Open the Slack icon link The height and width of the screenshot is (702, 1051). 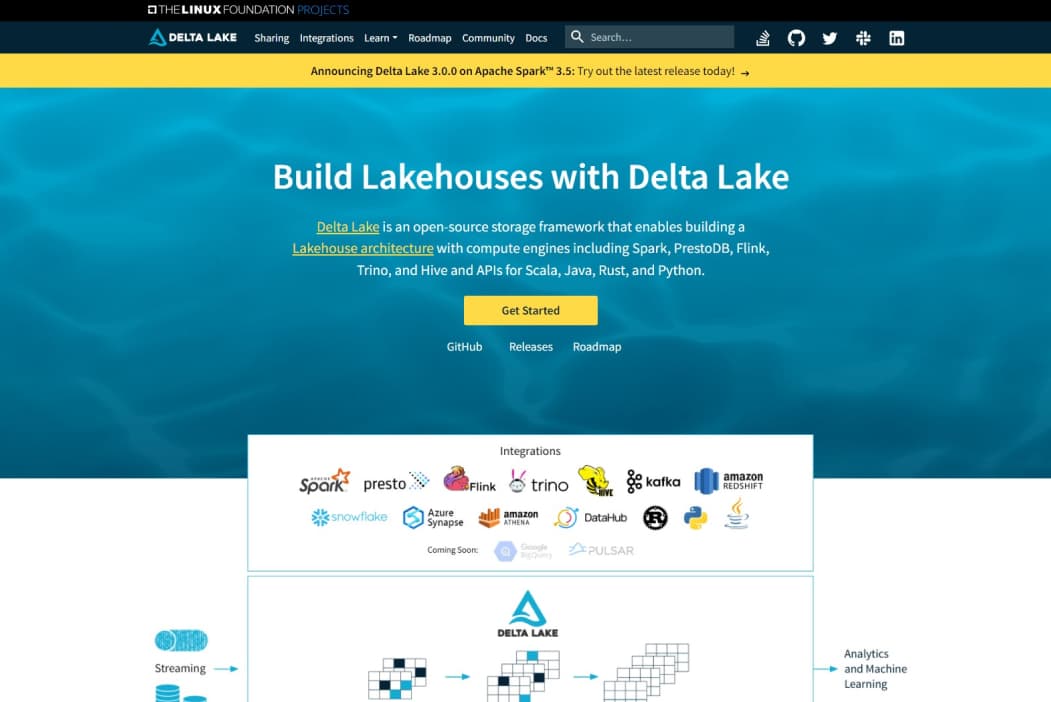pos(863,38)
